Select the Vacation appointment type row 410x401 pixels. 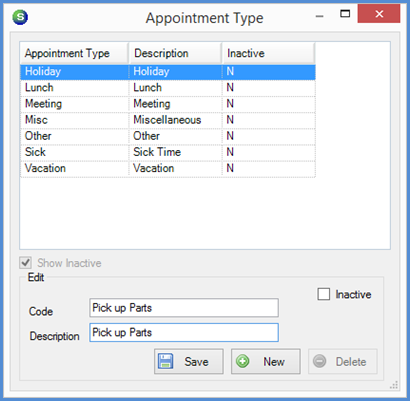pyautogui.click(x=168, y=168)
